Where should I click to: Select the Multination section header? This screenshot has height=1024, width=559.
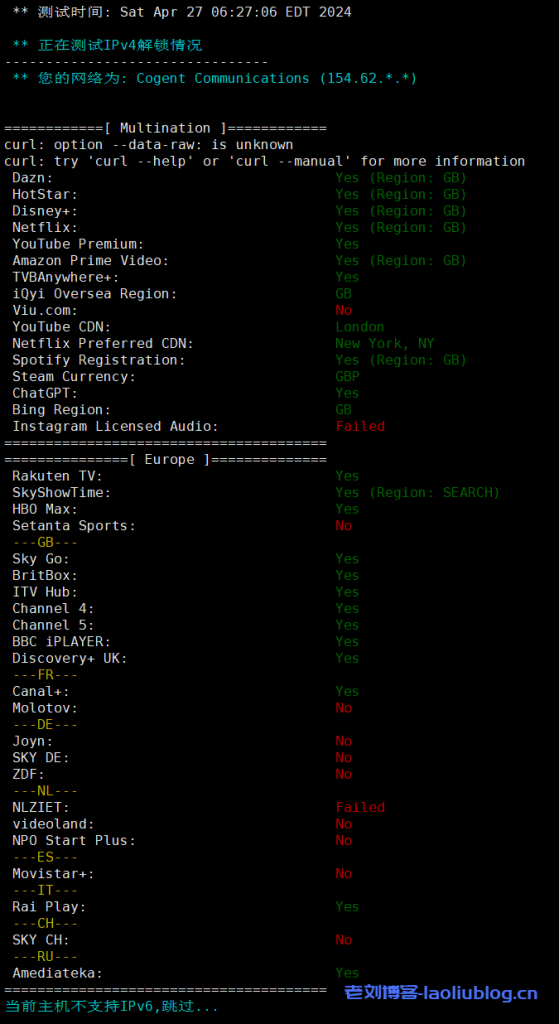coord(165,128)
